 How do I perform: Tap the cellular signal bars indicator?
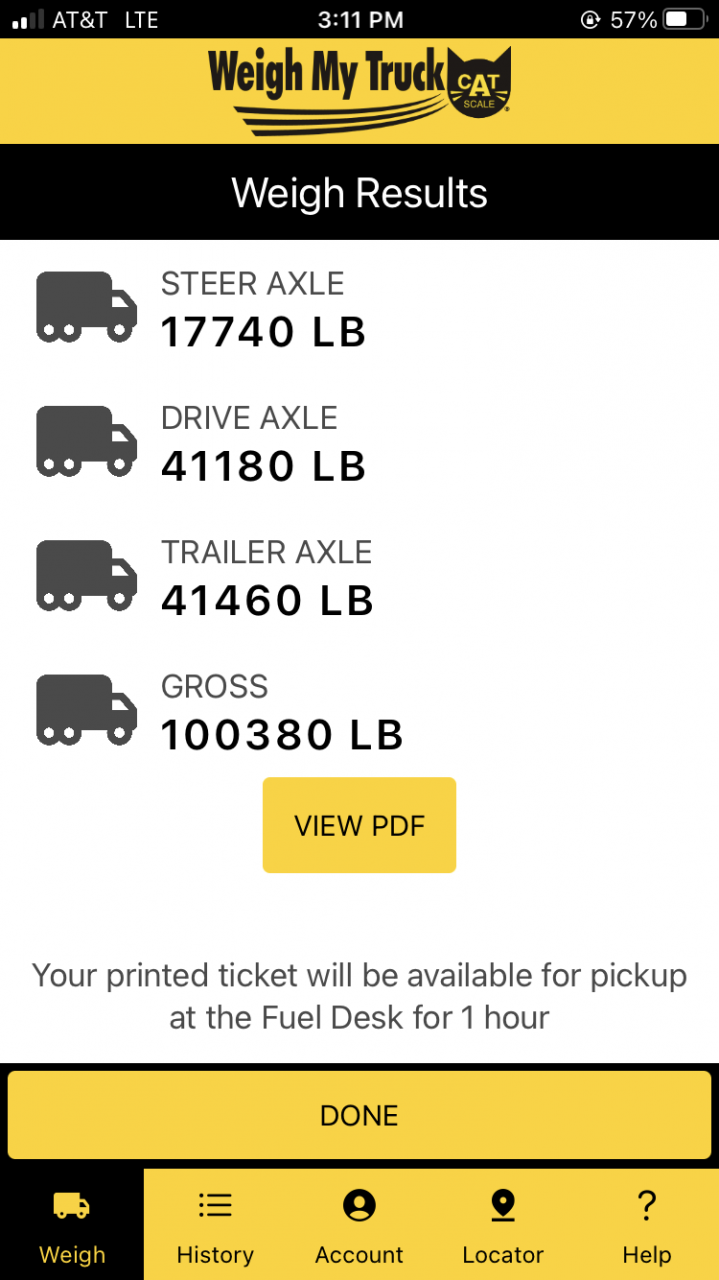27,19
